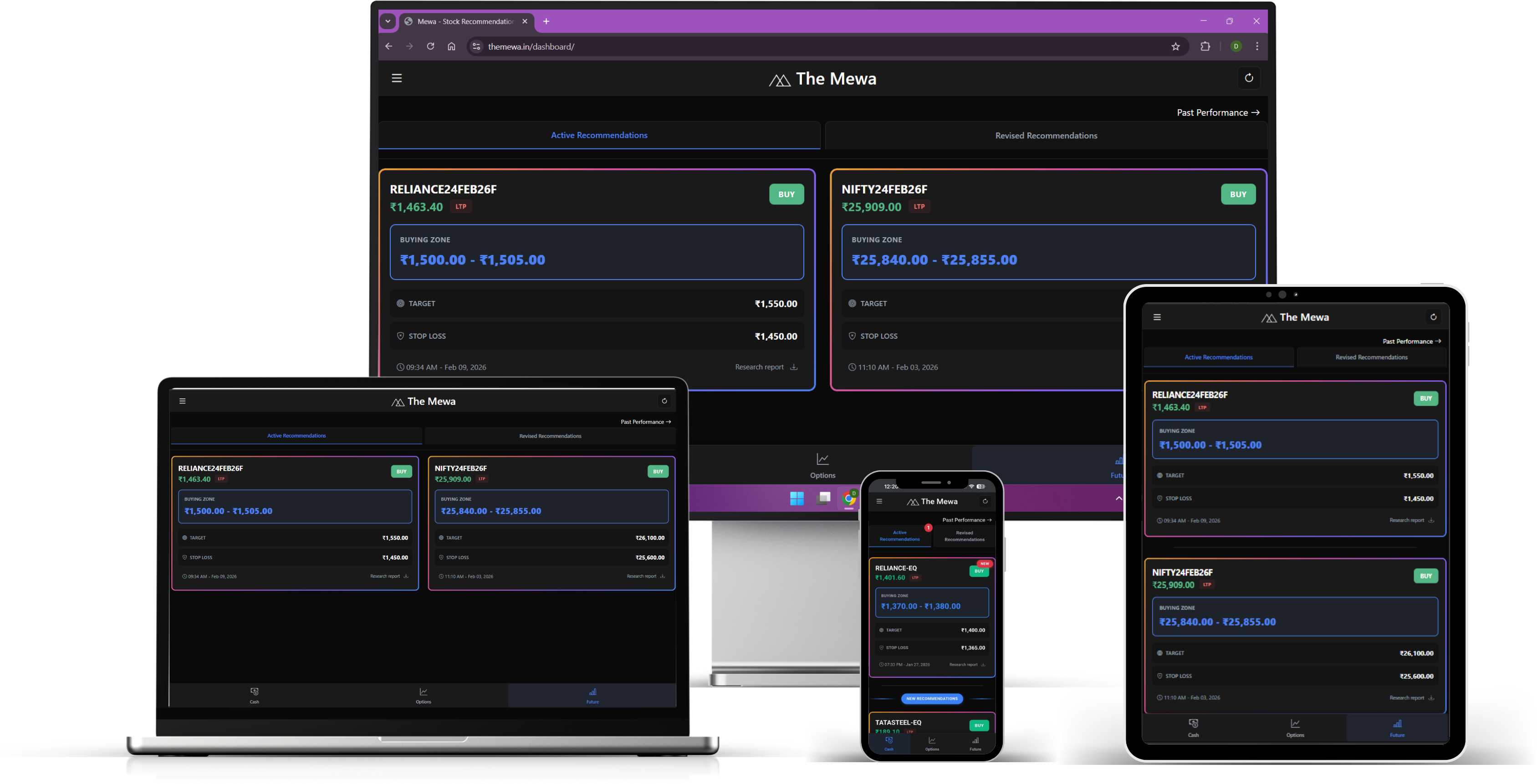Click the home icon in the browser toolbar

(x=451, y=46)
